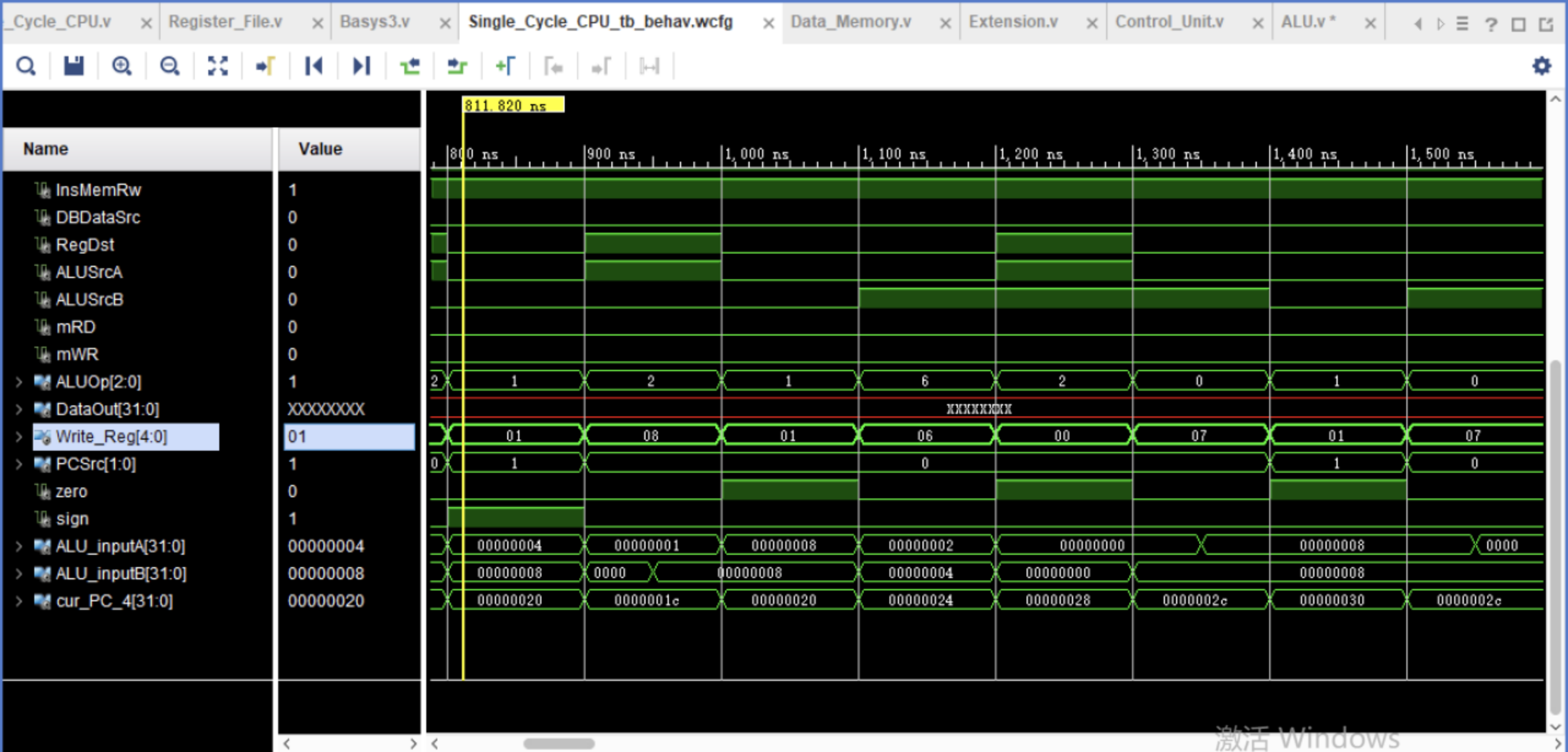The width and height of the screenshot is (1568, 752).
Task: Expand the PCSrc[1:0] bus
Action: click(x=18, y=464)
